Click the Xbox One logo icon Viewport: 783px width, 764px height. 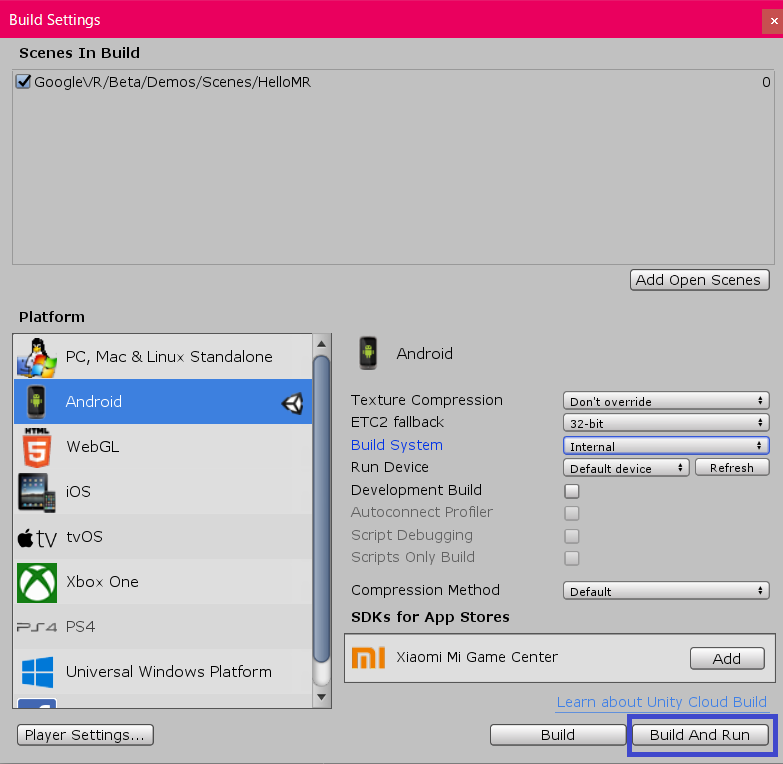tap(37, 583)
